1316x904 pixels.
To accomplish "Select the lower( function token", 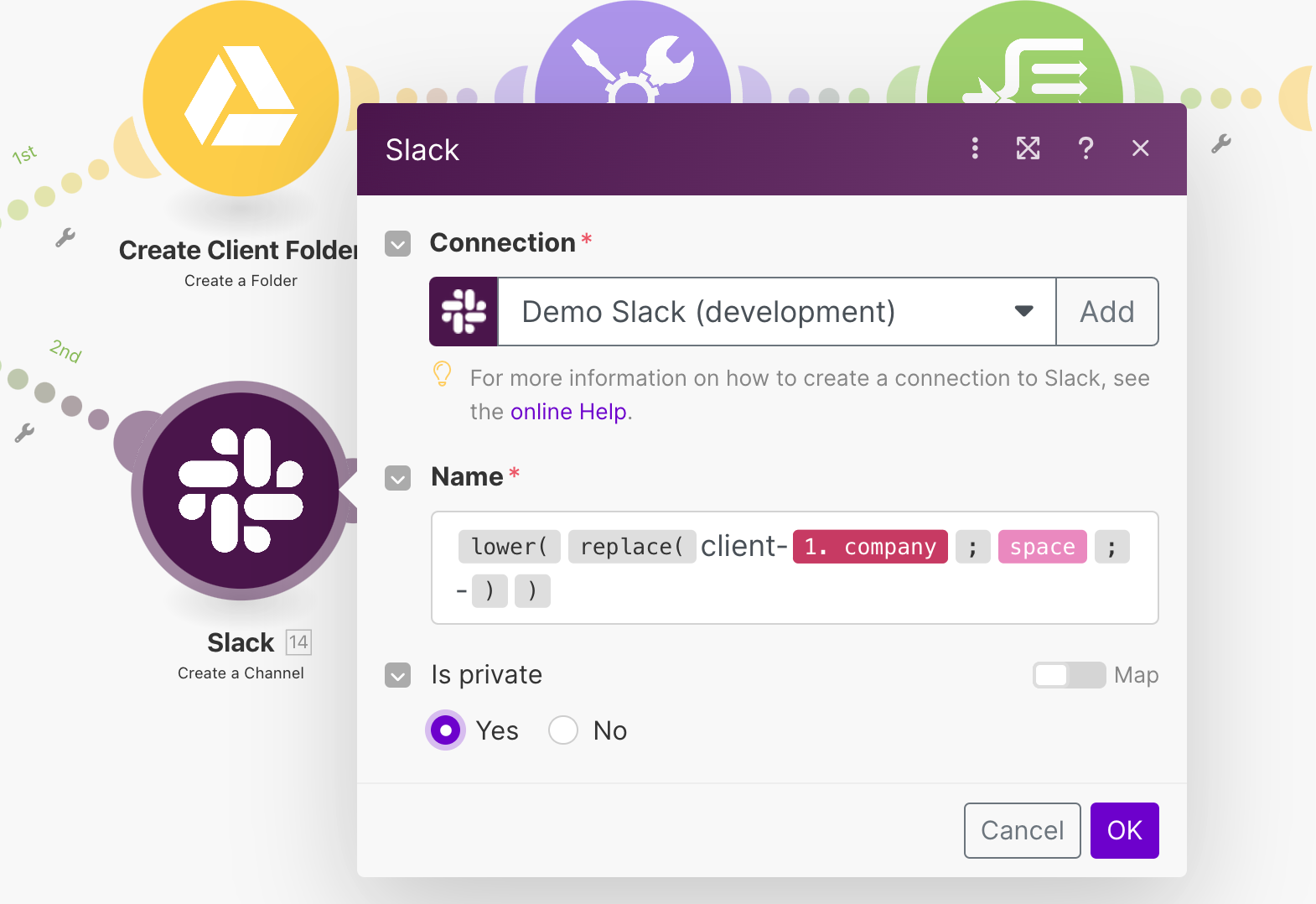I will pyautogui.click(x=510, y=547).
